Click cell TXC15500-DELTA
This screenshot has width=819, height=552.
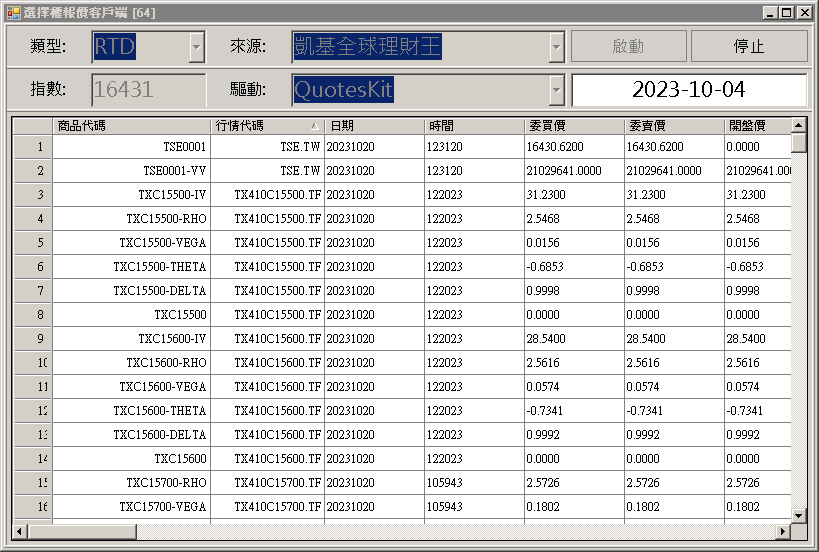(x=131, y=291)
